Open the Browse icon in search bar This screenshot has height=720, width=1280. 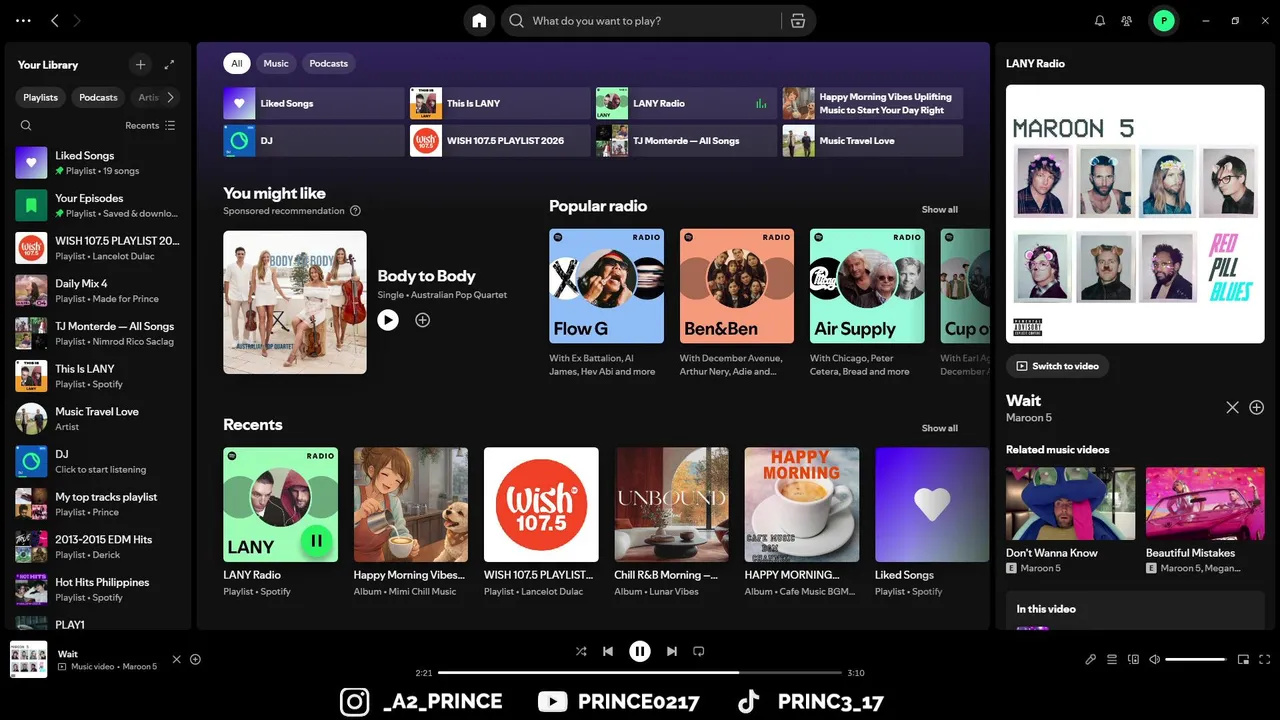[x=797, y=20]
